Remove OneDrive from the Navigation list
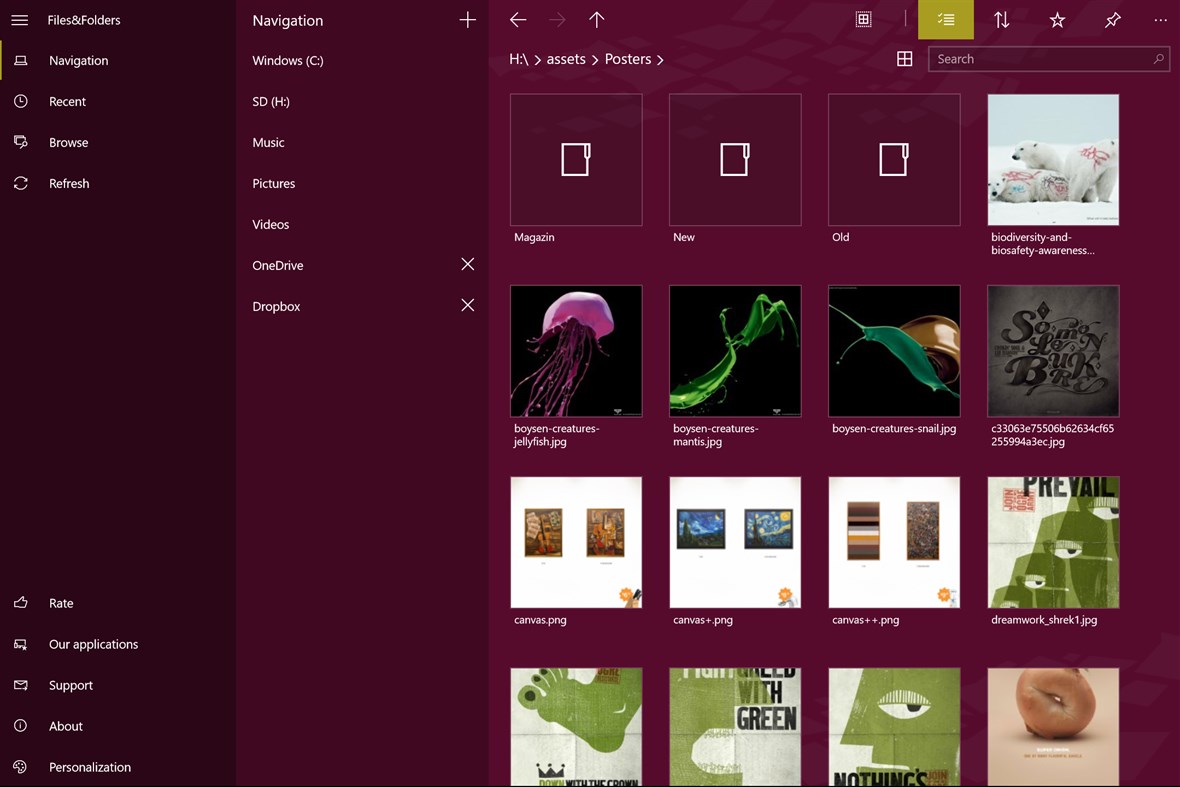The width and height of the screenshot is (1180, 787). click(467, 264)
